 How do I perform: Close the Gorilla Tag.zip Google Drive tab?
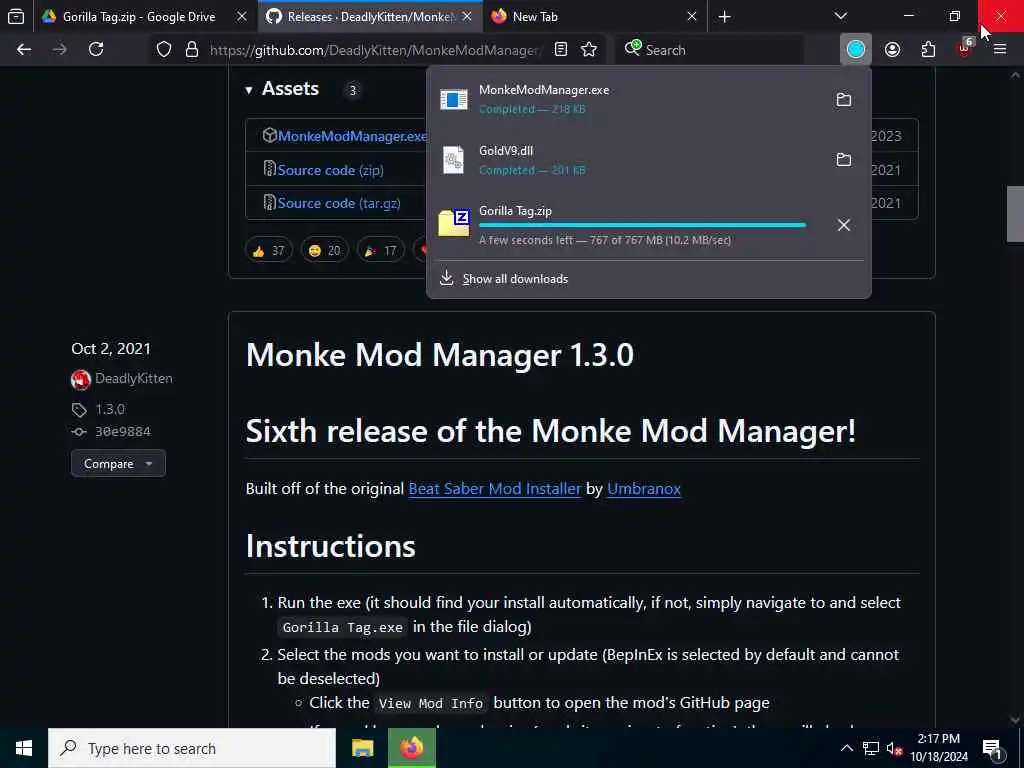coord(242,17)
